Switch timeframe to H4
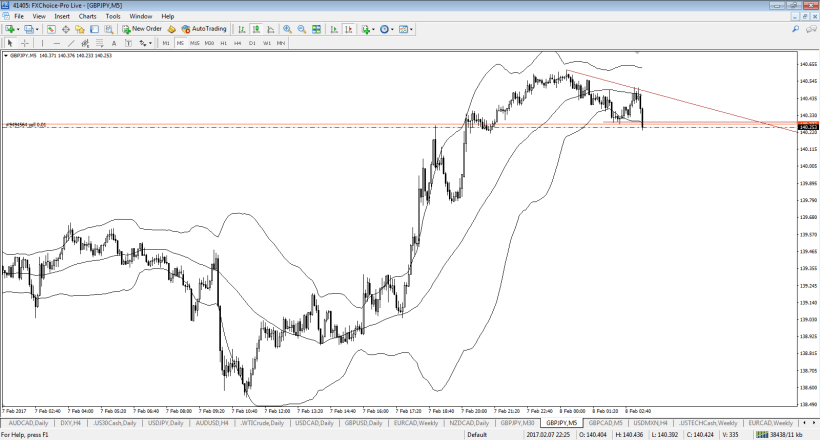Image resolution: width=820 pixels, height=440 pixels. [237, 43]
